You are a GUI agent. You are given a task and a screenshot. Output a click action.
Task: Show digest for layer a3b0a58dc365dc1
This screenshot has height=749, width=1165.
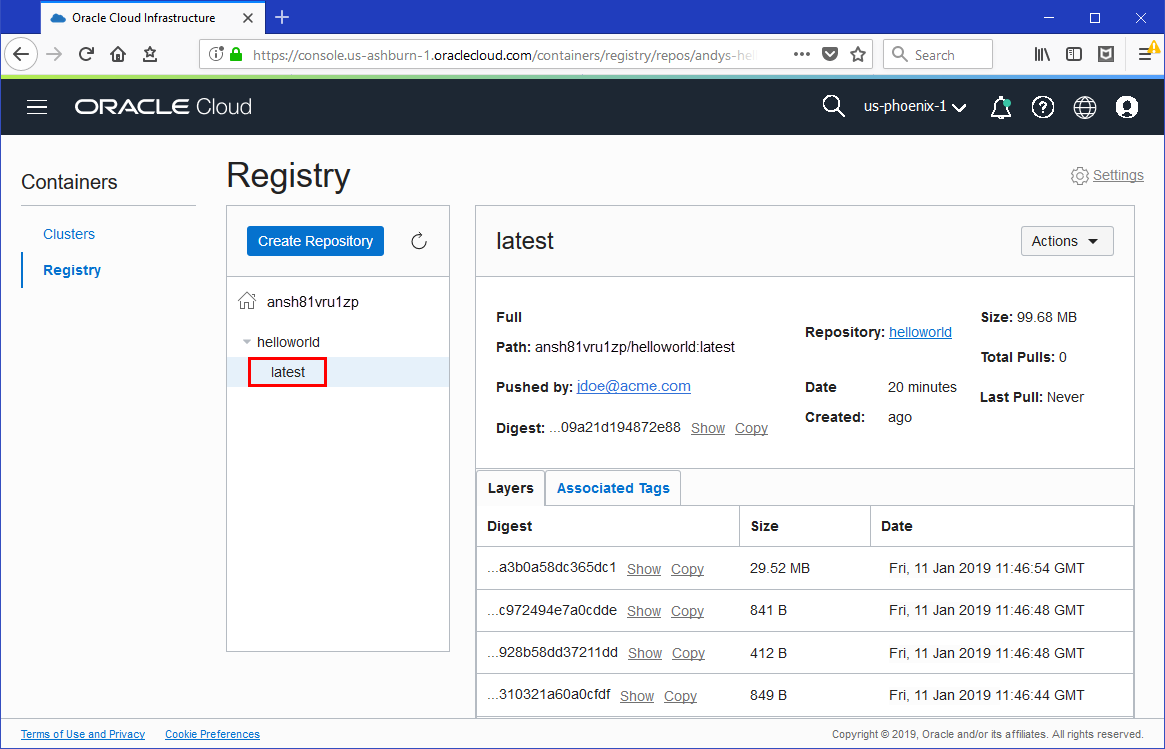643,569
